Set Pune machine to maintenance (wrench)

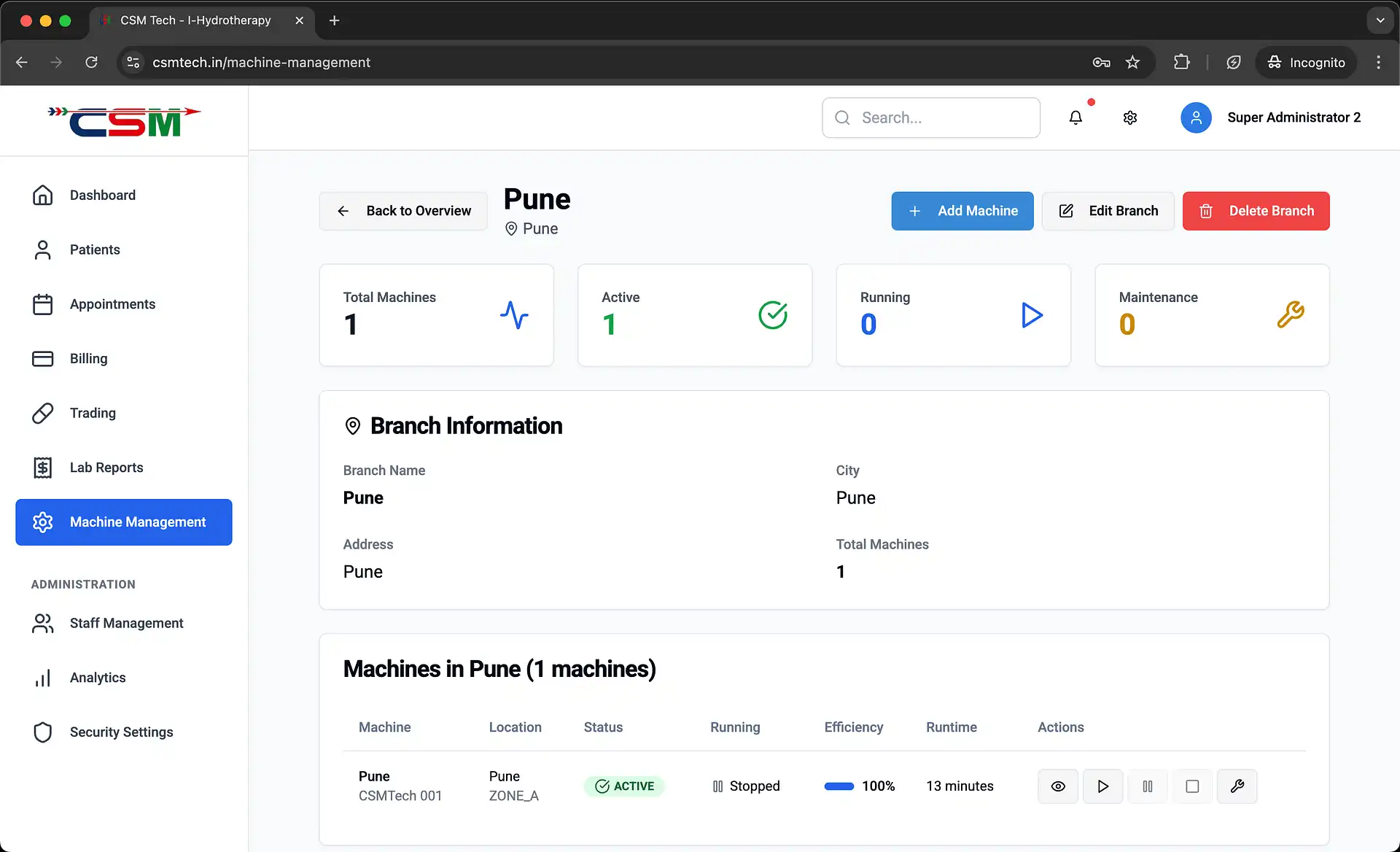[x=1237, y=786]
